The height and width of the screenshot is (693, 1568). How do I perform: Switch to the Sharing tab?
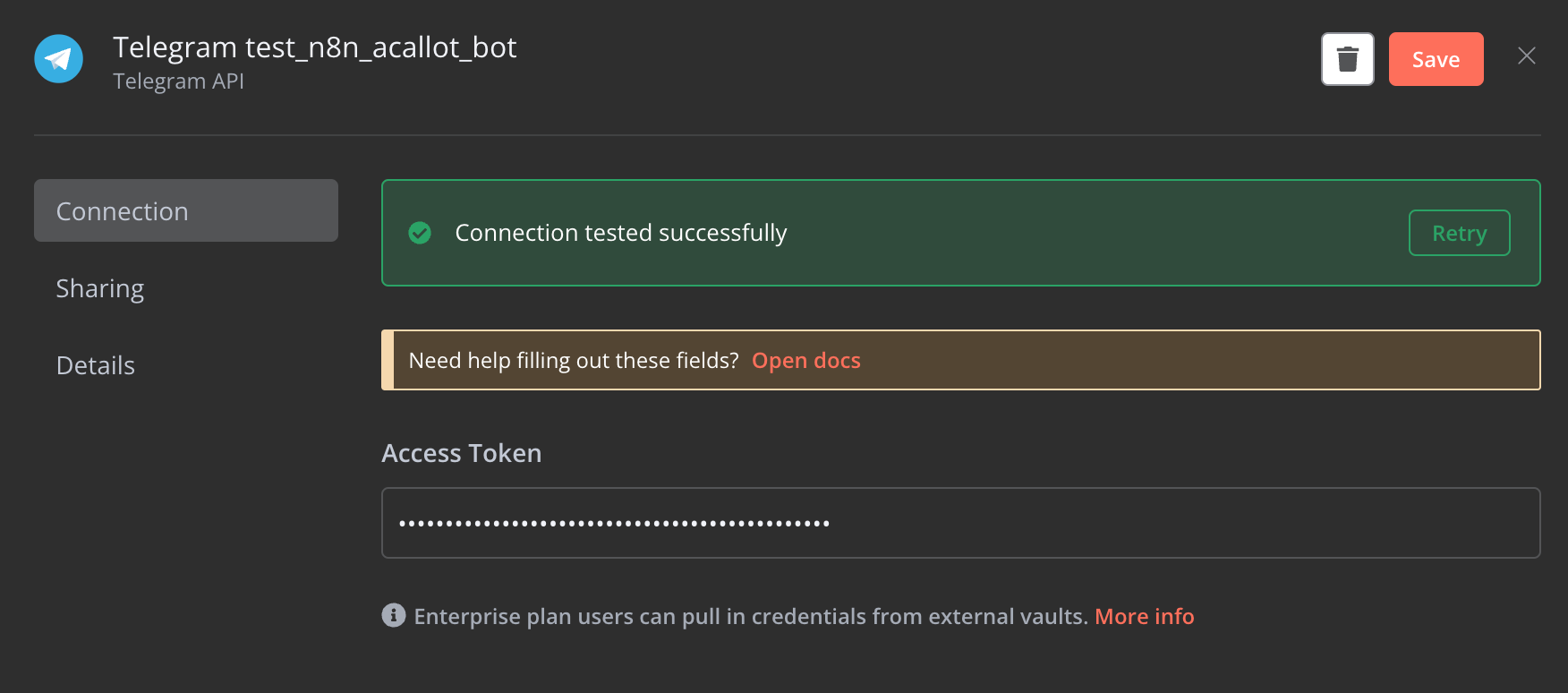100,288
